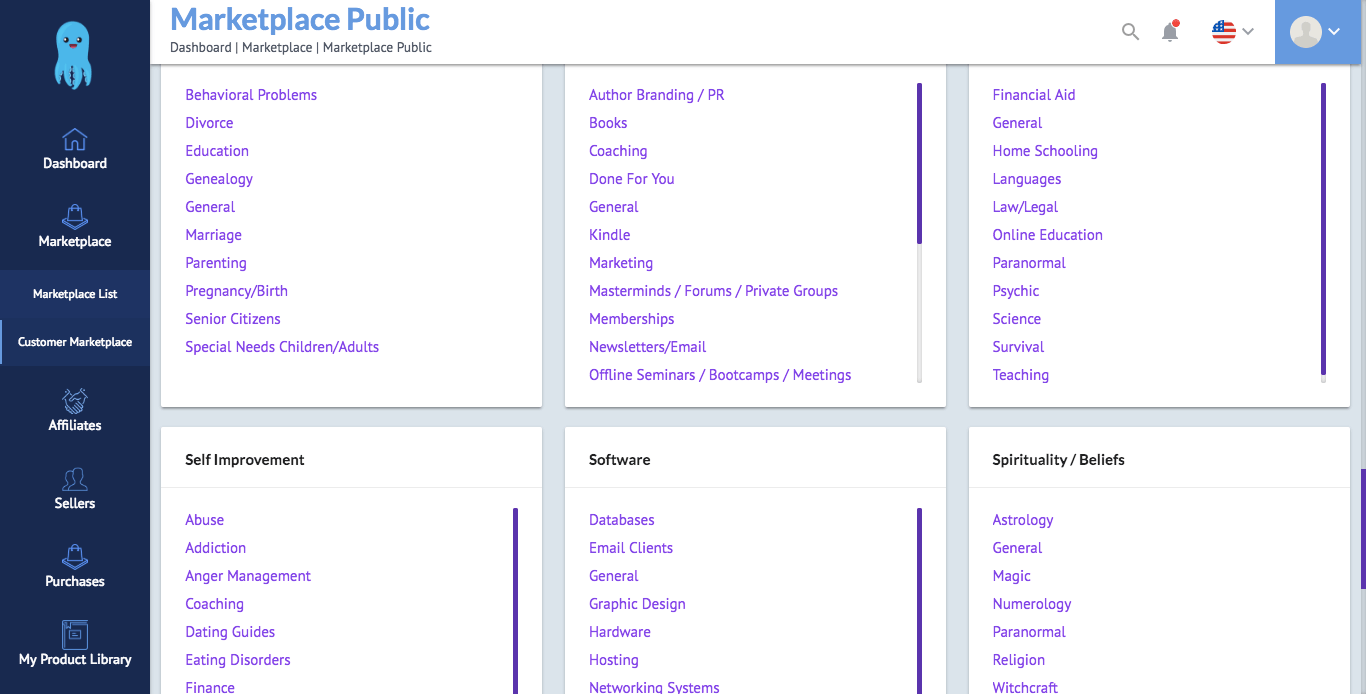Open the Astrology category link
1366x694 pixels.
pyautogui.click(x=1023, y=520)
